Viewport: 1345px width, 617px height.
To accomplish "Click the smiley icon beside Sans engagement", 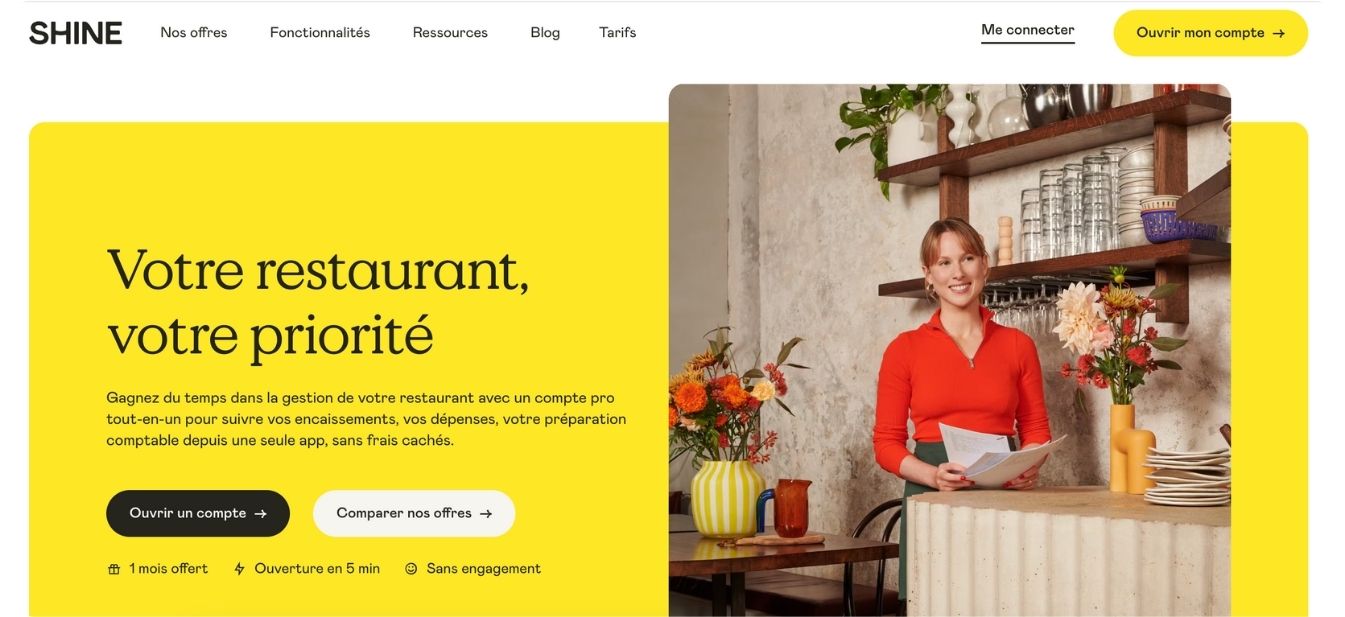I will (x=411, y=569).
